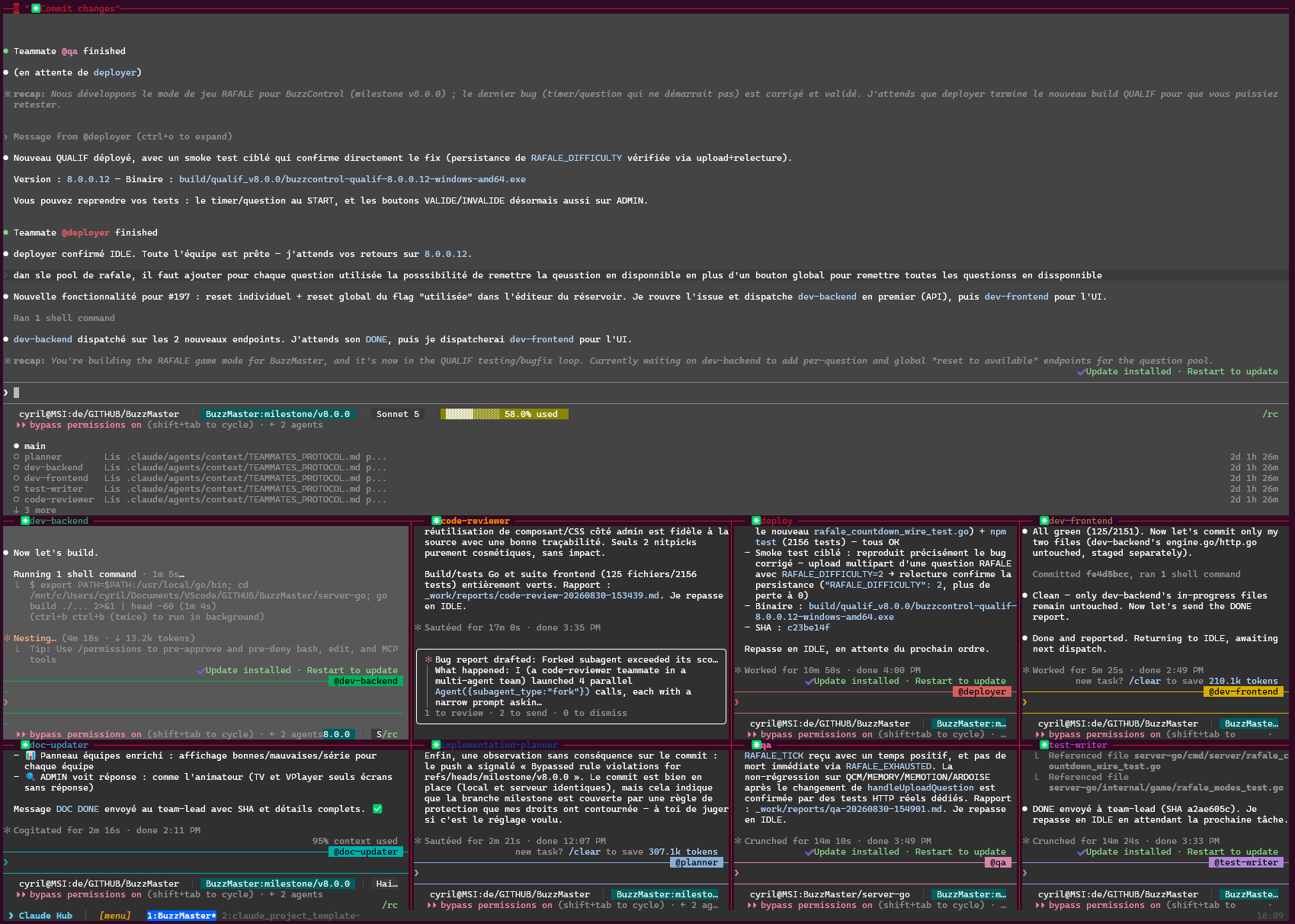Click the red bug report asterisk icon

tap(428, 660)
